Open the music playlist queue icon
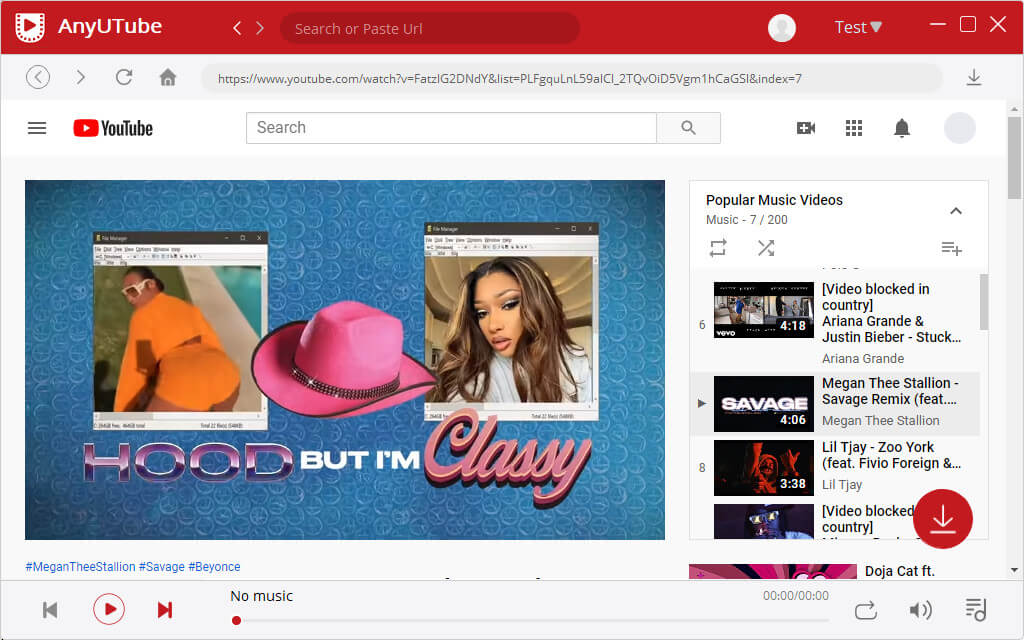Screen dimensions: 1024x640 976,610
